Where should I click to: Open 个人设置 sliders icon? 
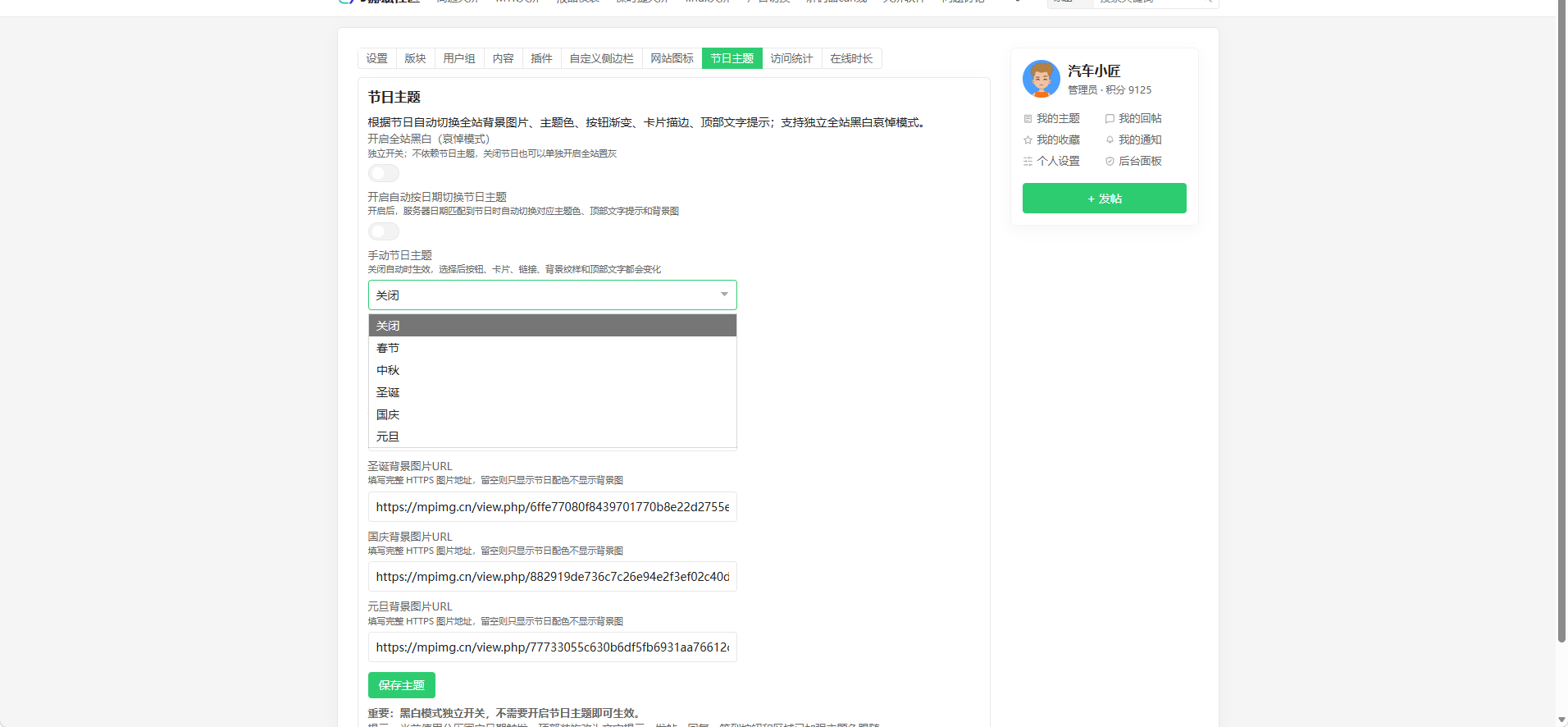tap(1028, 162)
